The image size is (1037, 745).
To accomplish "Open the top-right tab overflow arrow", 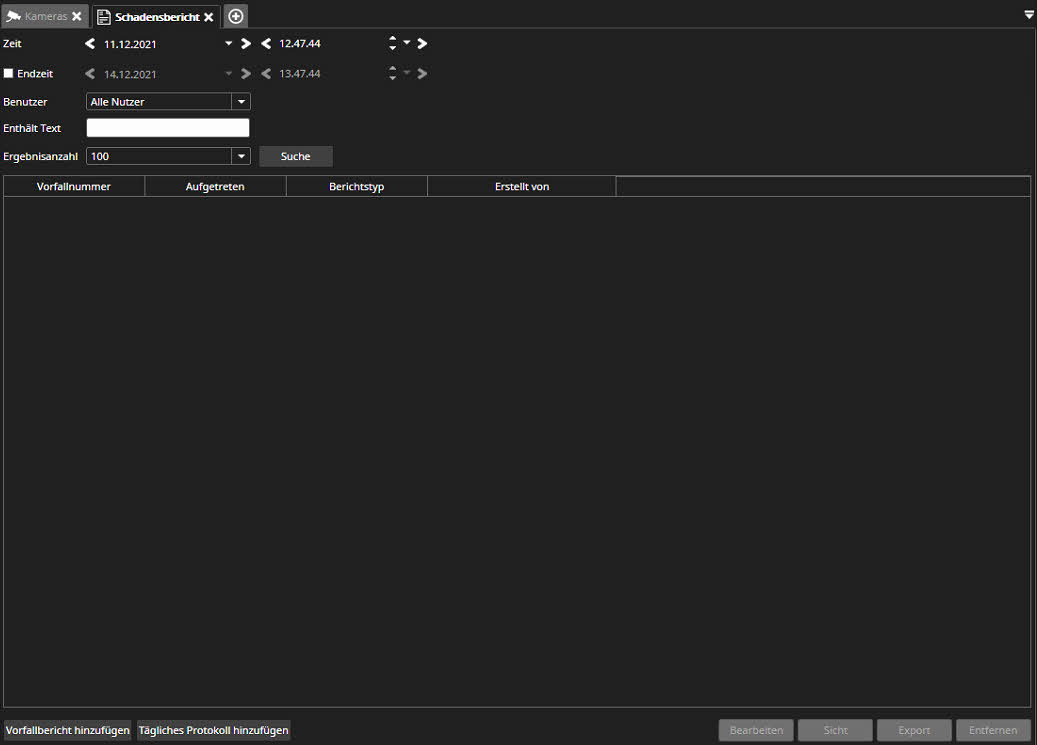I will click(1029, 15).
